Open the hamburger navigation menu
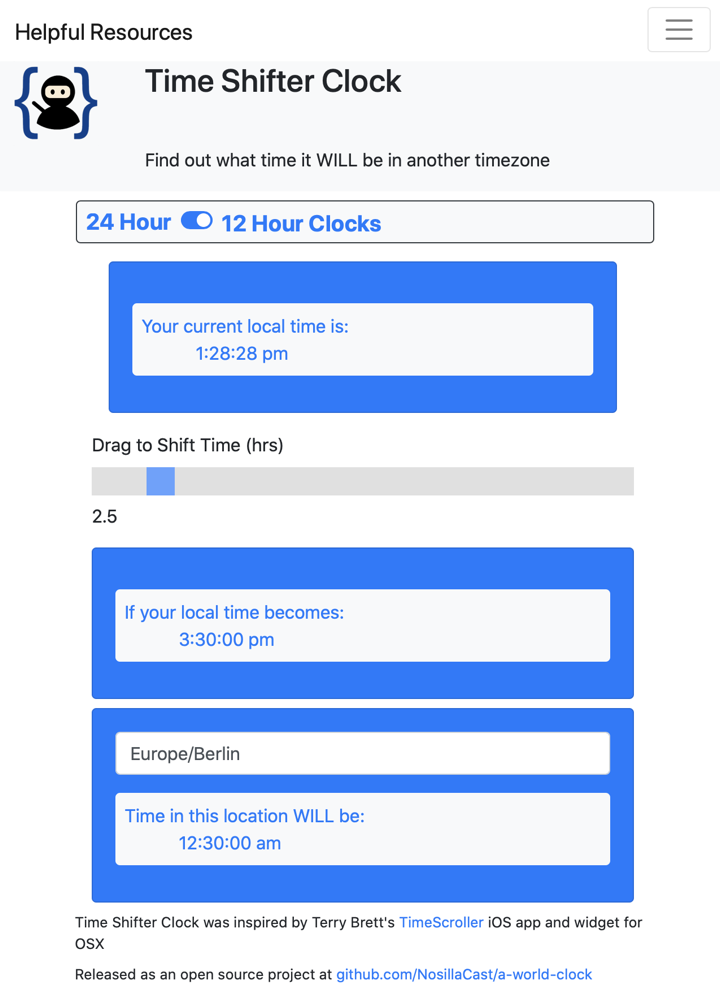 (x=678, y=30)
